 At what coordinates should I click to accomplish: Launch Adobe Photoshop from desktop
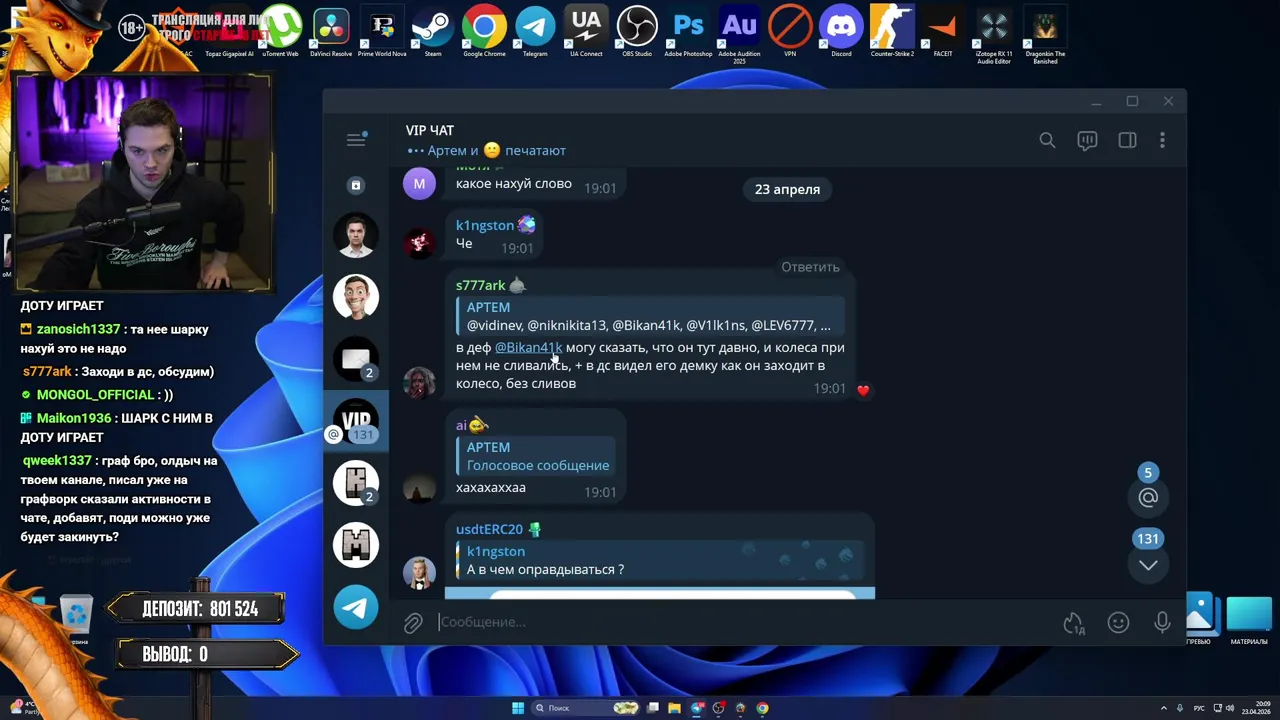688,31
